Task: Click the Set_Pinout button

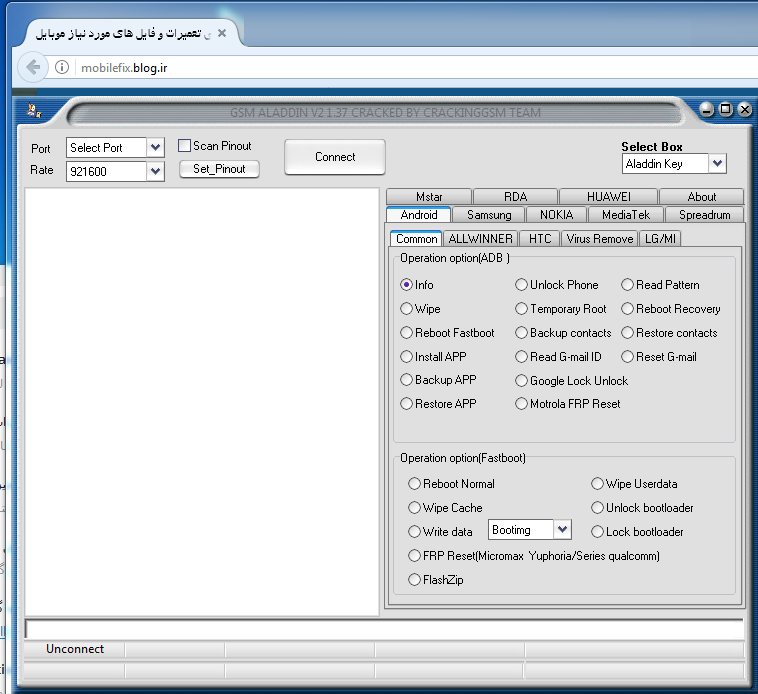Action: click(x=219, y=169)
